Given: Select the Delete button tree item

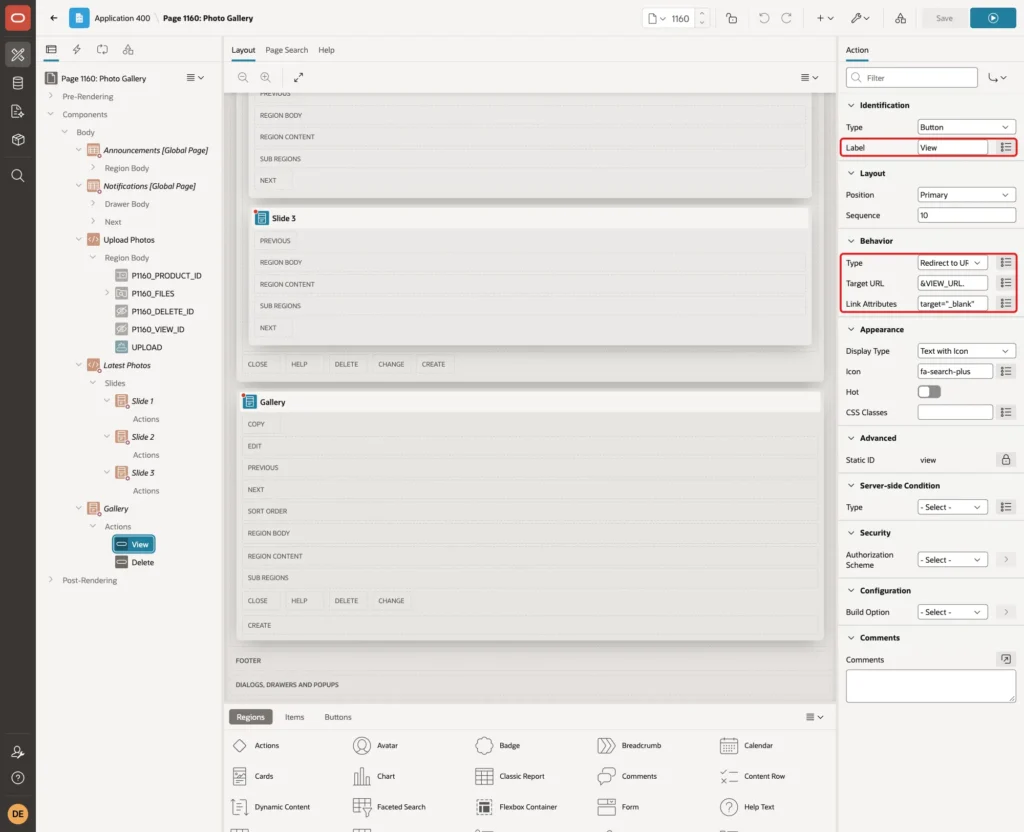Looking at the screenshot, I should click(135, 562).
